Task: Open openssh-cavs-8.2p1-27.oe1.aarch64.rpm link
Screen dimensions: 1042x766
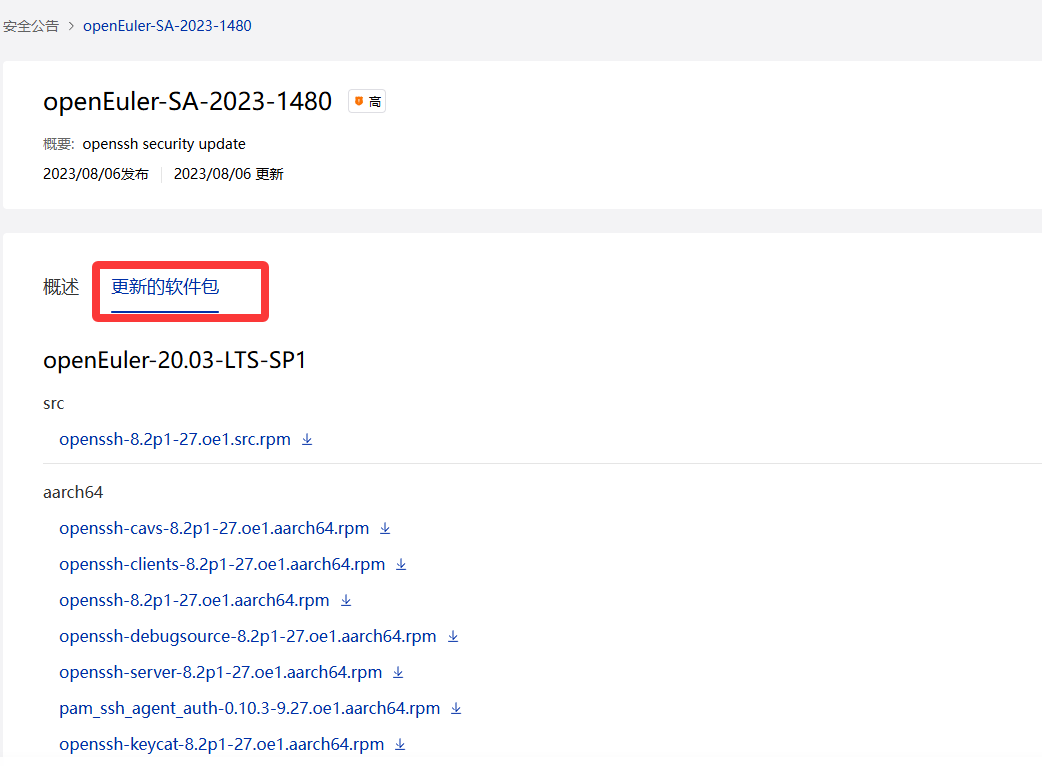Action: (x=214, y=528)
